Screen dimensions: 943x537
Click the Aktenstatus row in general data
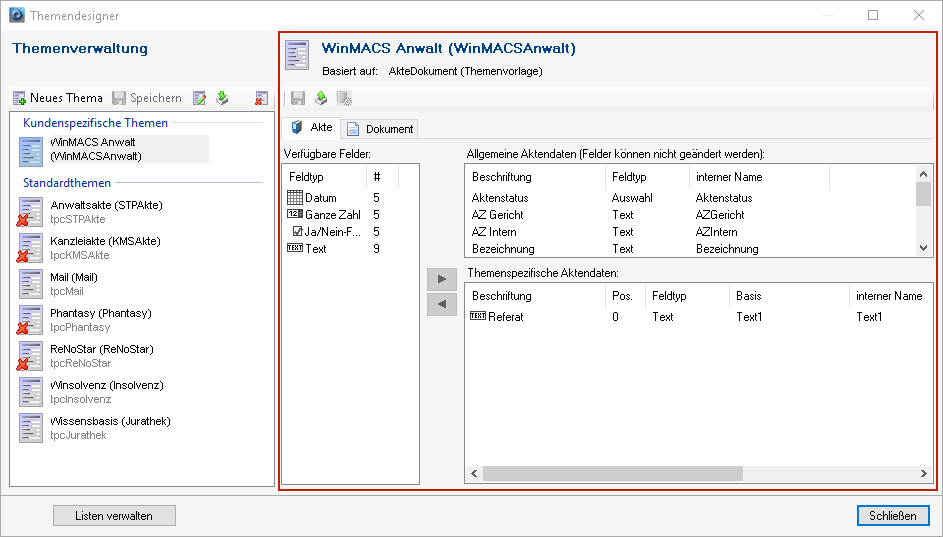[x=692, y=198]
